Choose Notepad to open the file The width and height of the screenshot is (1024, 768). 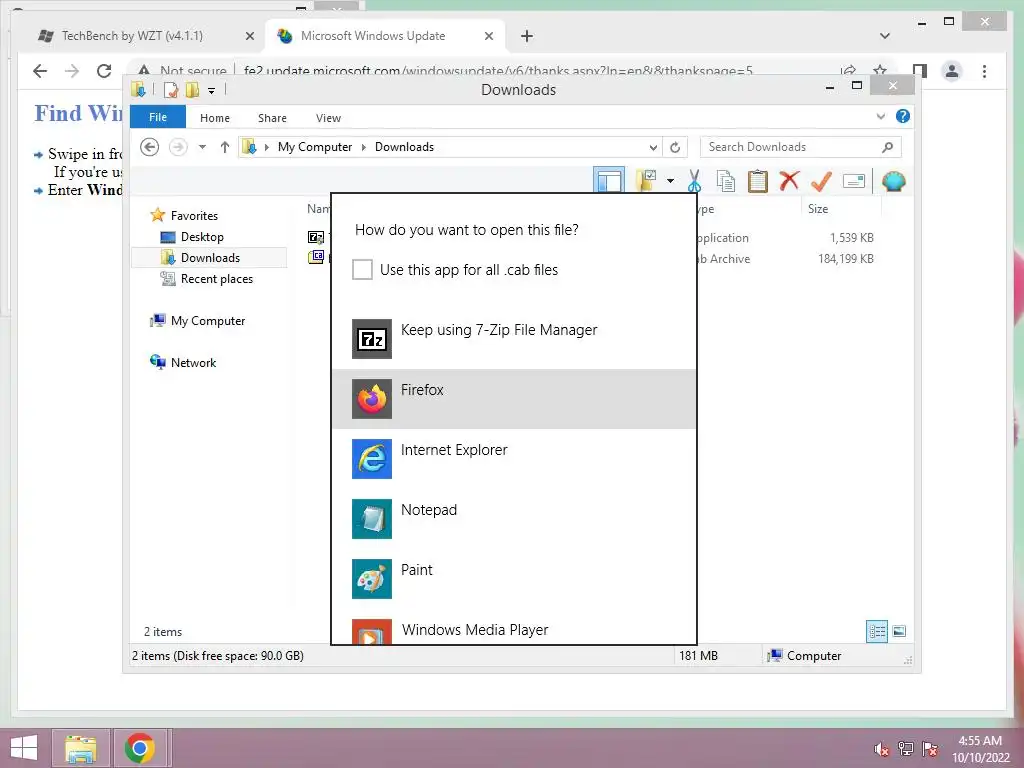coord(514,519)
